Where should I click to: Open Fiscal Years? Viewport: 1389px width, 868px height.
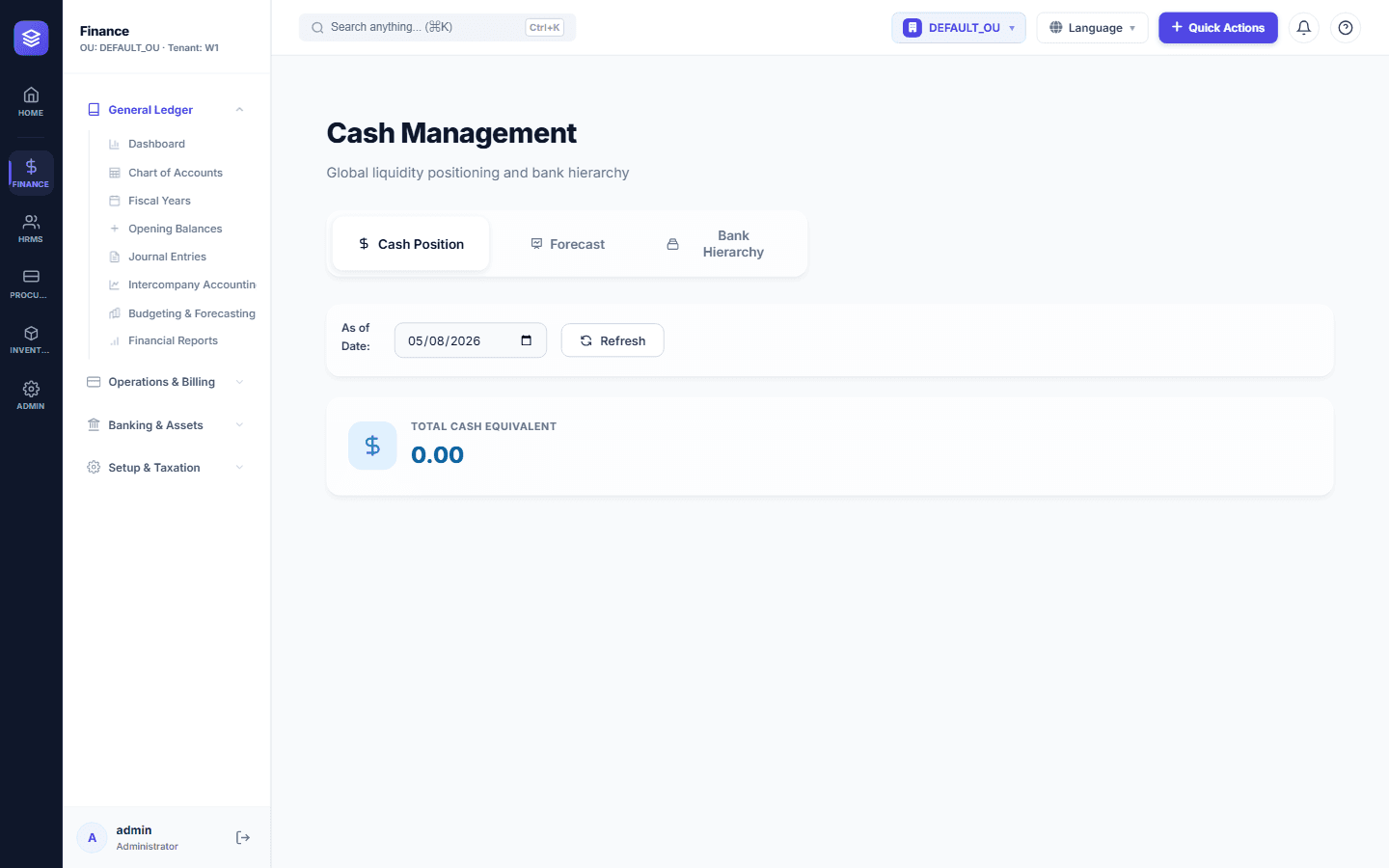(159, 201)
